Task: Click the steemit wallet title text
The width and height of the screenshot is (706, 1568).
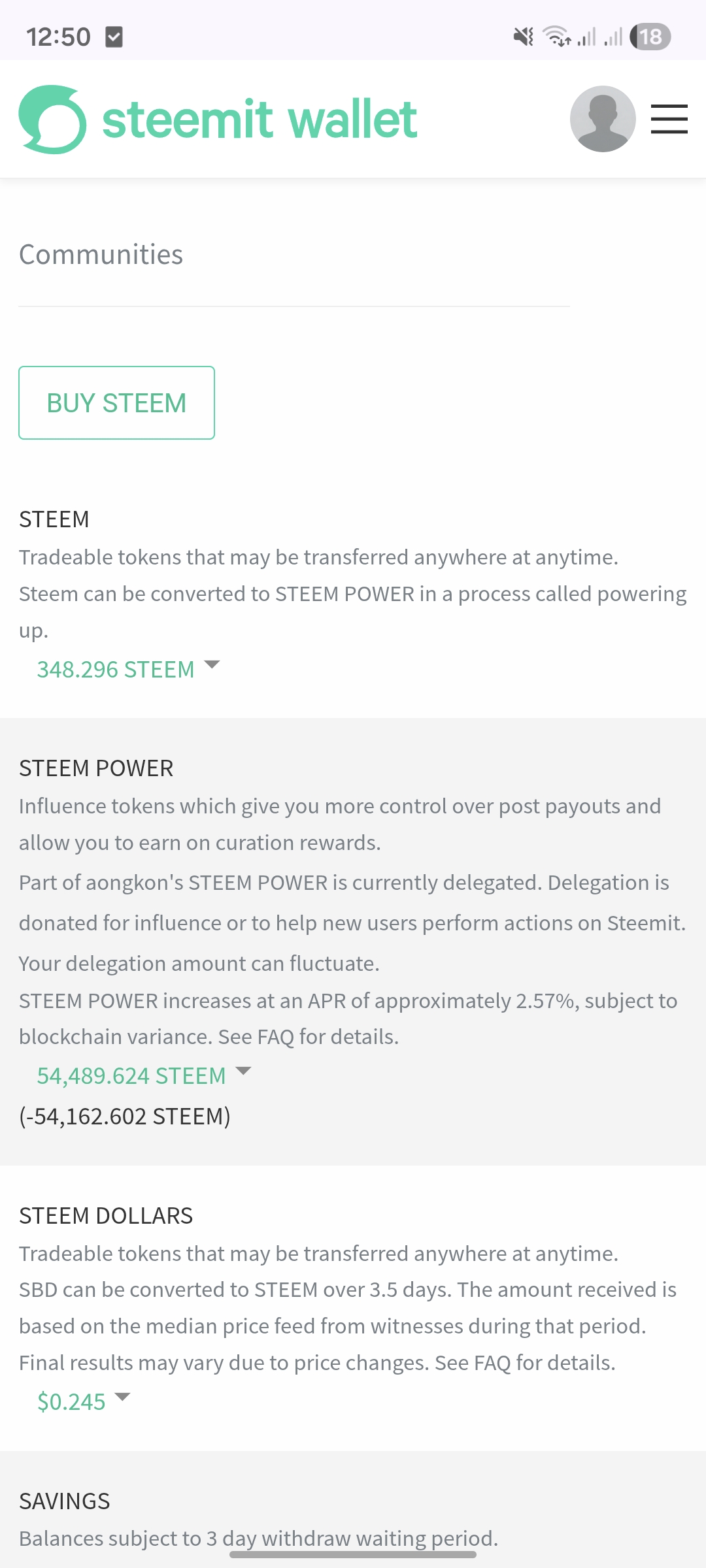Action: pyautogui.click(x=260, y=120)
